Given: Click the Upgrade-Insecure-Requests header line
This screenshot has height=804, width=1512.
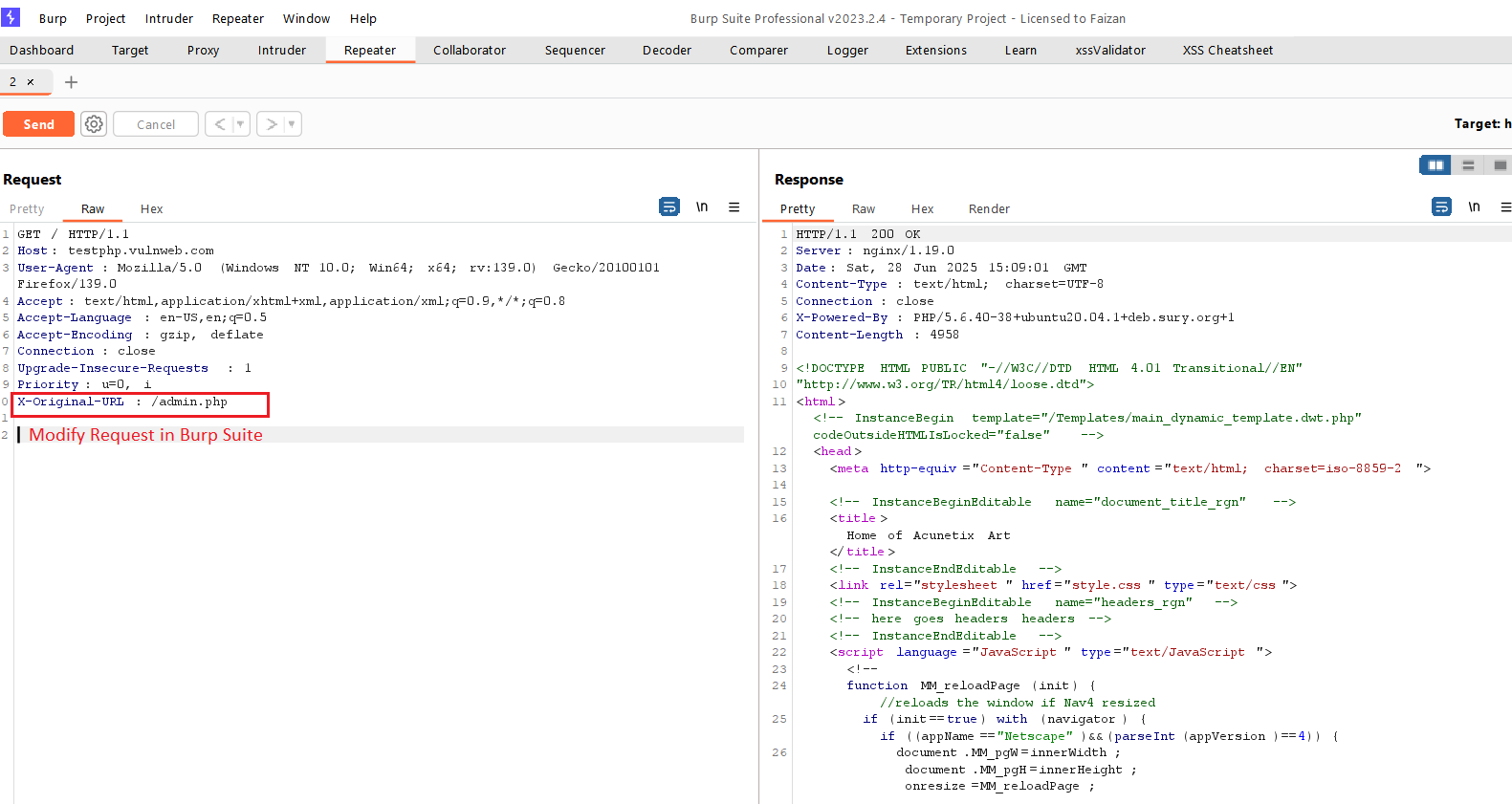Looking at the screenshot, I should coord(134,368).
